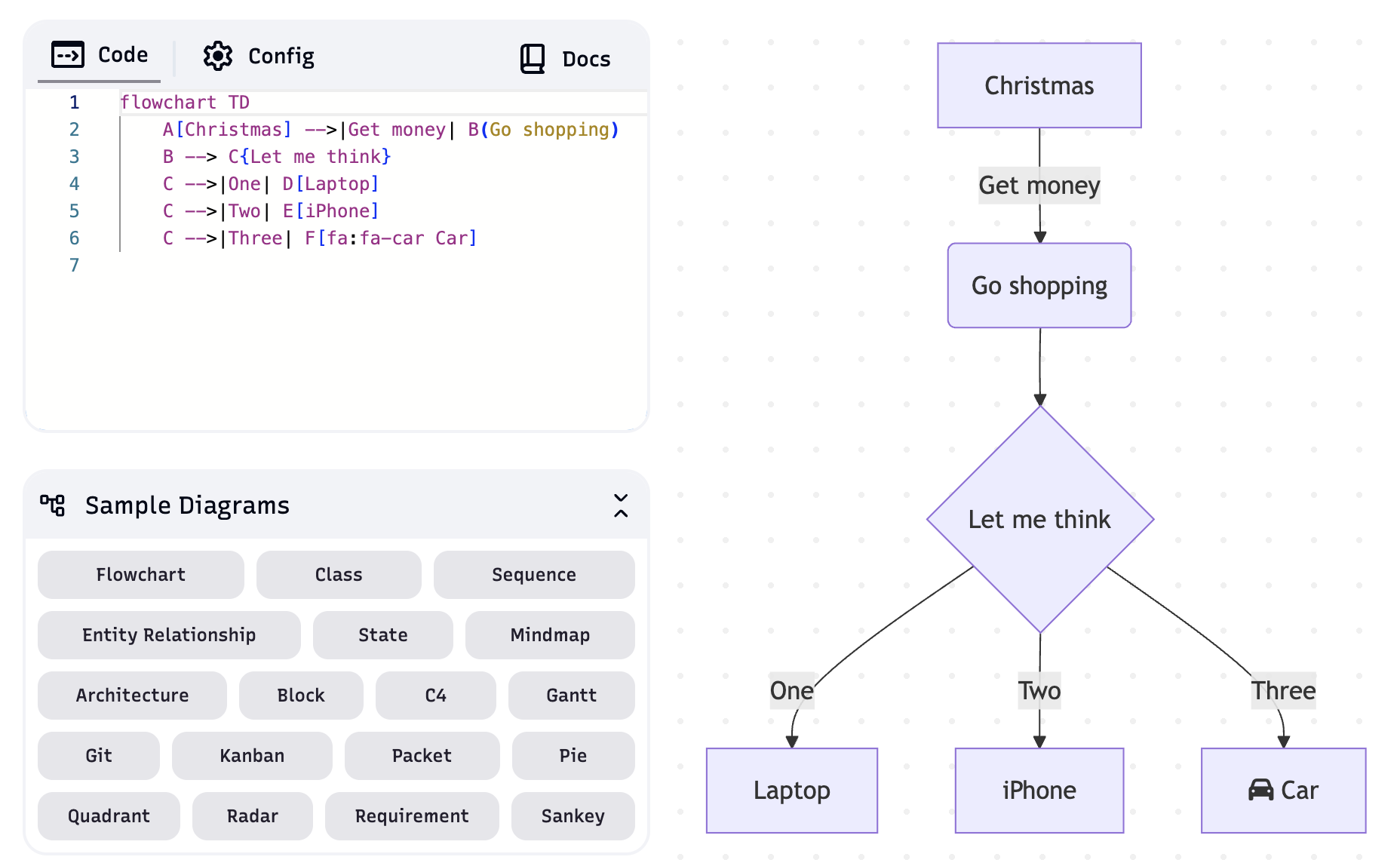Click the 'Get money' edge label
1400x863 pixels.
(x=1039, y=186)
